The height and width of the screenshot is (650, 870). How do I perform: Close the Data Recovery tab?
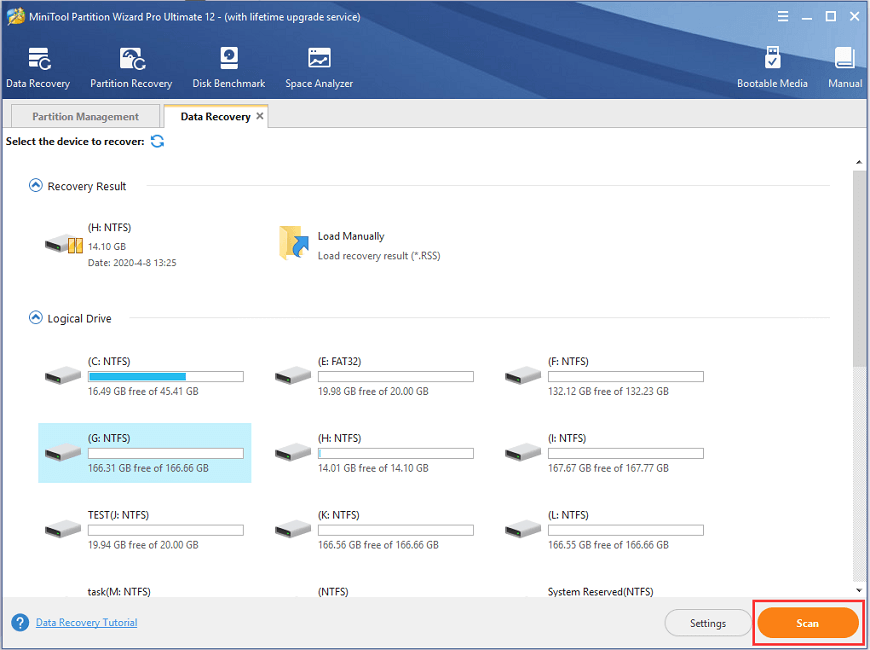[260, 116]
